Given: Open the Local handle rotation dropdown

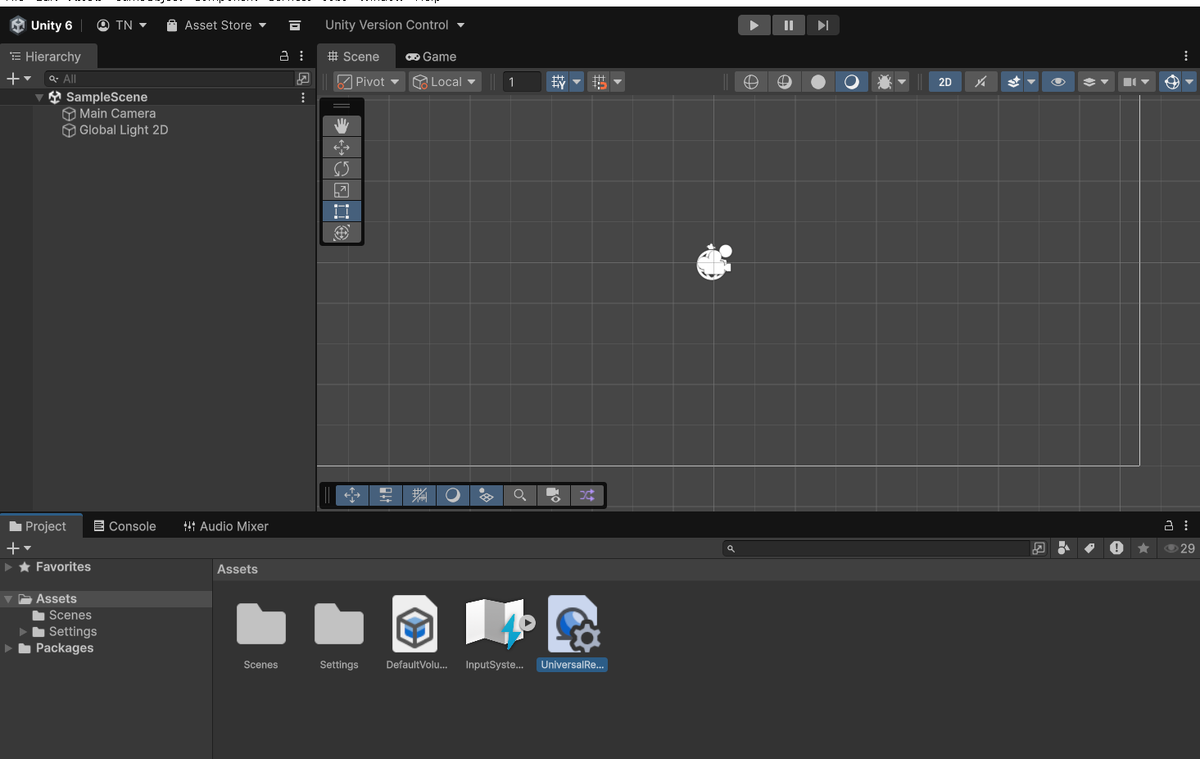Looking at the screenshot, I should 445,82.
